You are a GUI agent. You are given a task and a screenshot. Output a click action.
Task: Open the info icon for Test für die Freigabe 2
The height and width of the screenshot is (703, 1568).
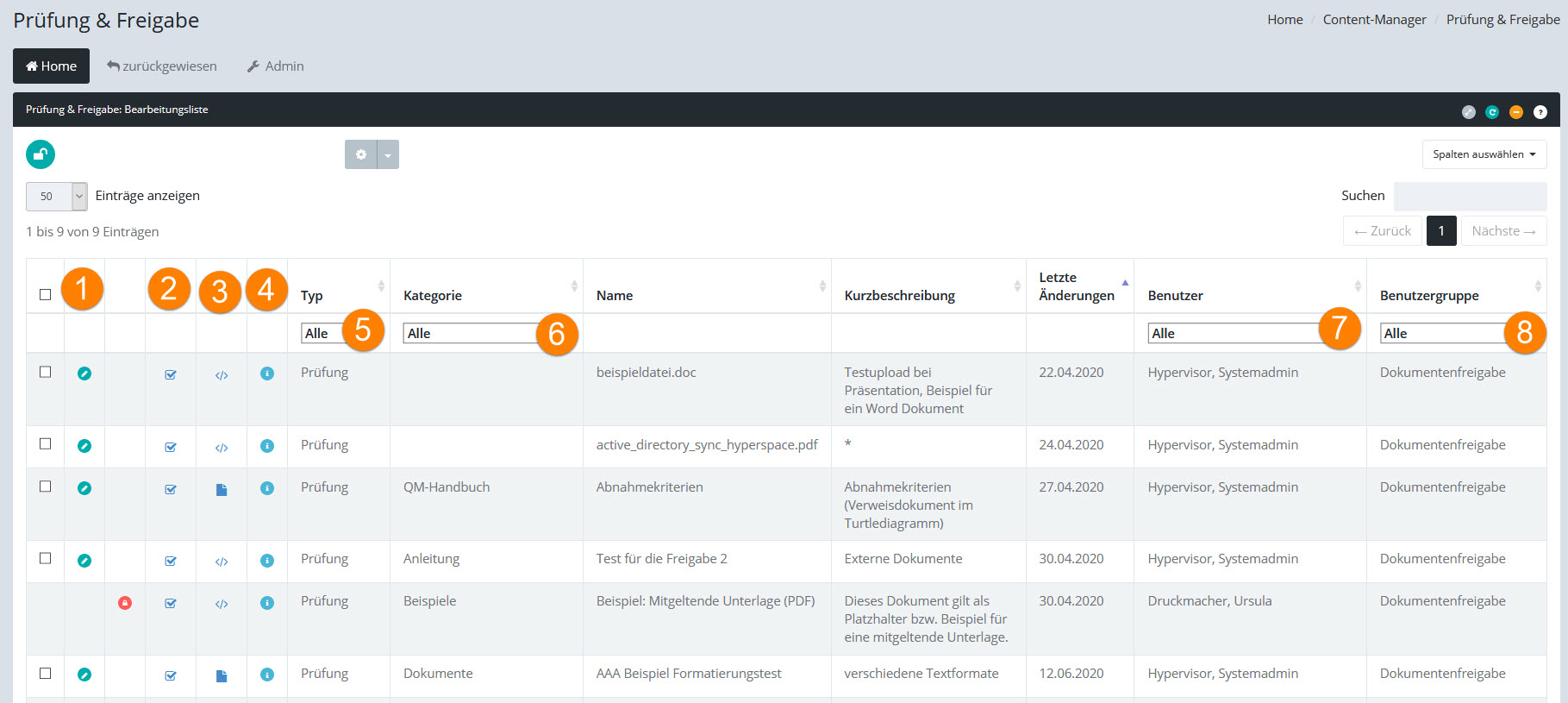pyautogui.click(x=267, y=561)
